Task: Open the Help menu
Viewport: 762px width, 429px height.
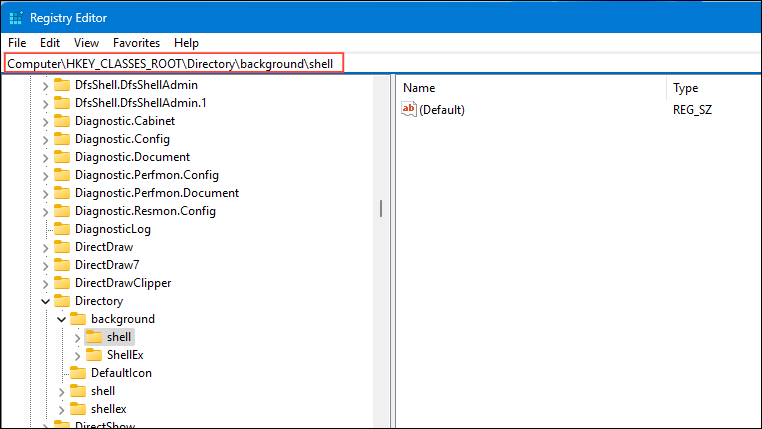Action: tap(186, 43)
